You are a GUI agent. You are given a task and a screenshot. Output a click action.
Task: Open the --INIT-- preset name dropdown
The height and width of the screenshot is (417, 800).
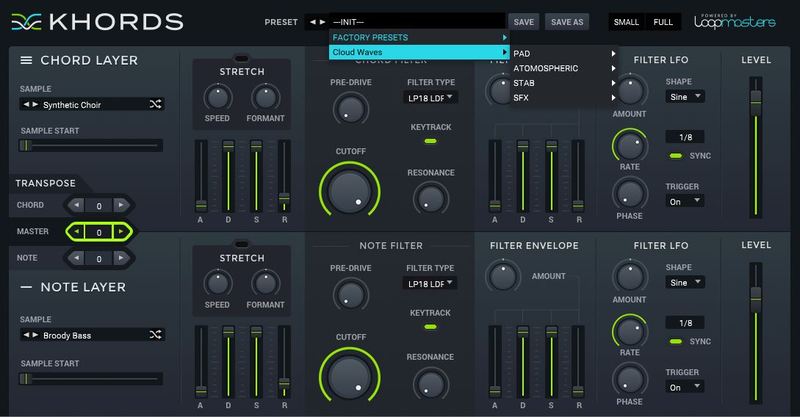click(x=417, y=22)
